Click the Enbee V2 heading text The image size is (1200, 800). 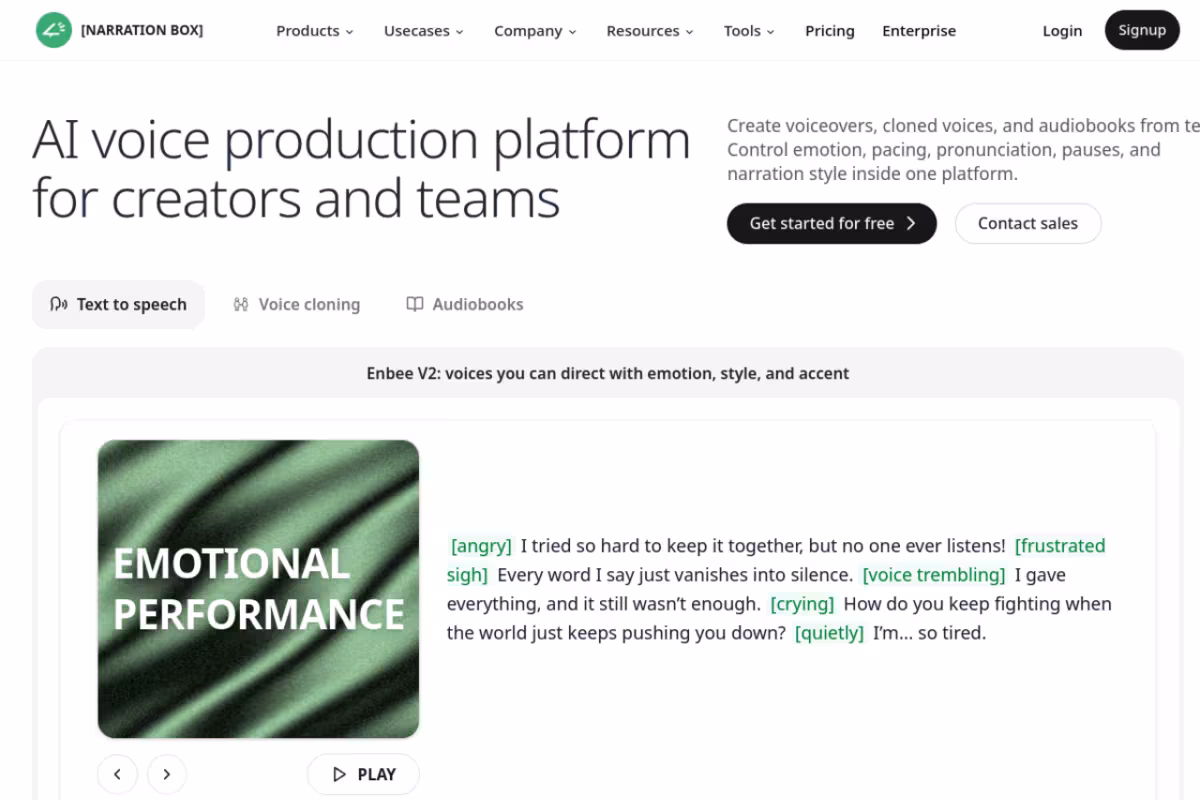click(x=608, y=374)
